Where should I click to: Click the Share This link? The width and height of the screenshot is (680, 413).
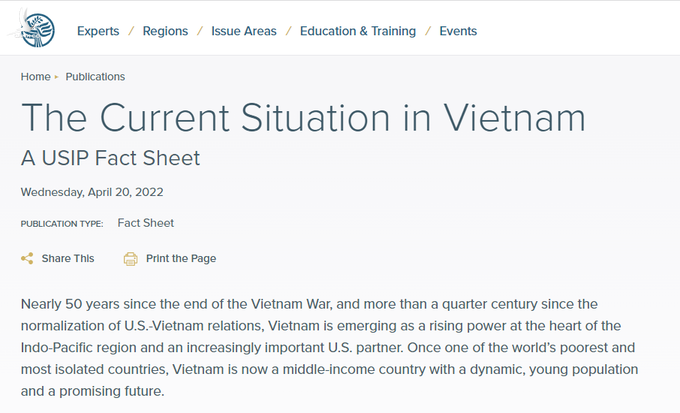[68, 259]
